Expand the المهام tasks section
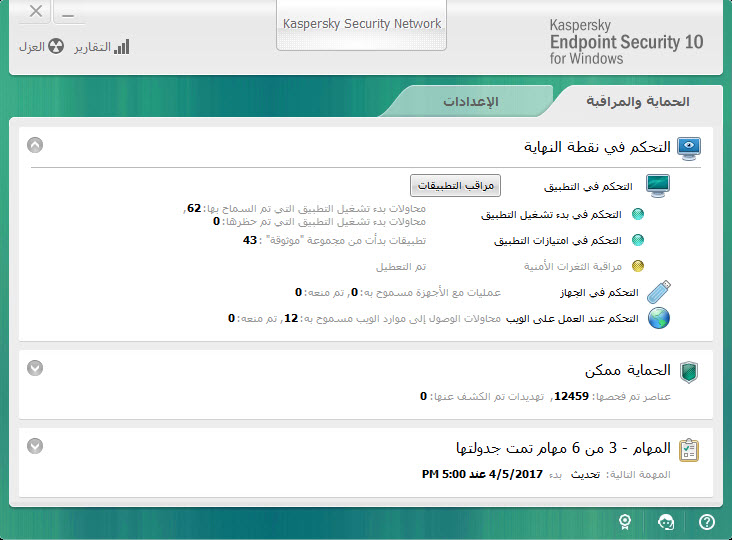The height and width of the screenshot is (540, 732). 35,446
